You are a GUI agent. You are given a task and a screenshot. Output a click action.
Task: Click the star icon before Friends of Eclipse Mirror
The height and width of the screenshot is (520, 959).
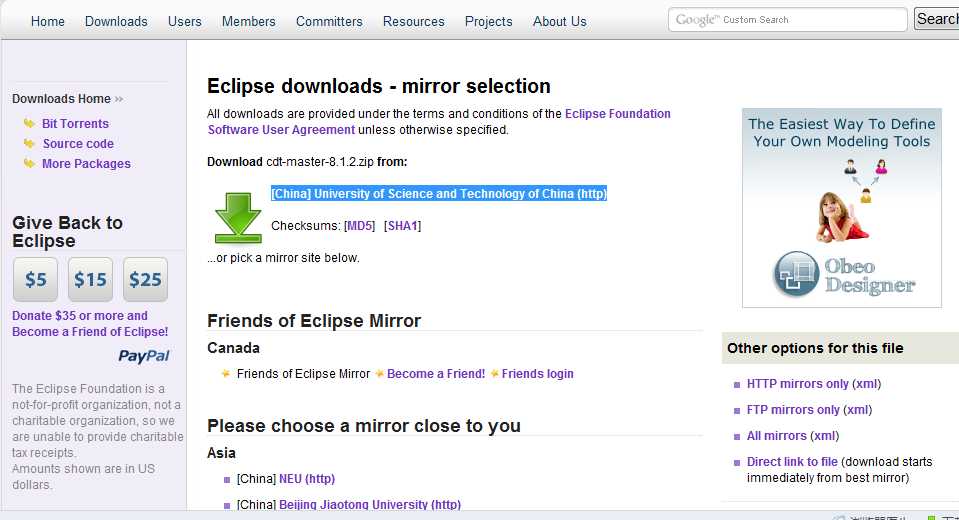226,373
